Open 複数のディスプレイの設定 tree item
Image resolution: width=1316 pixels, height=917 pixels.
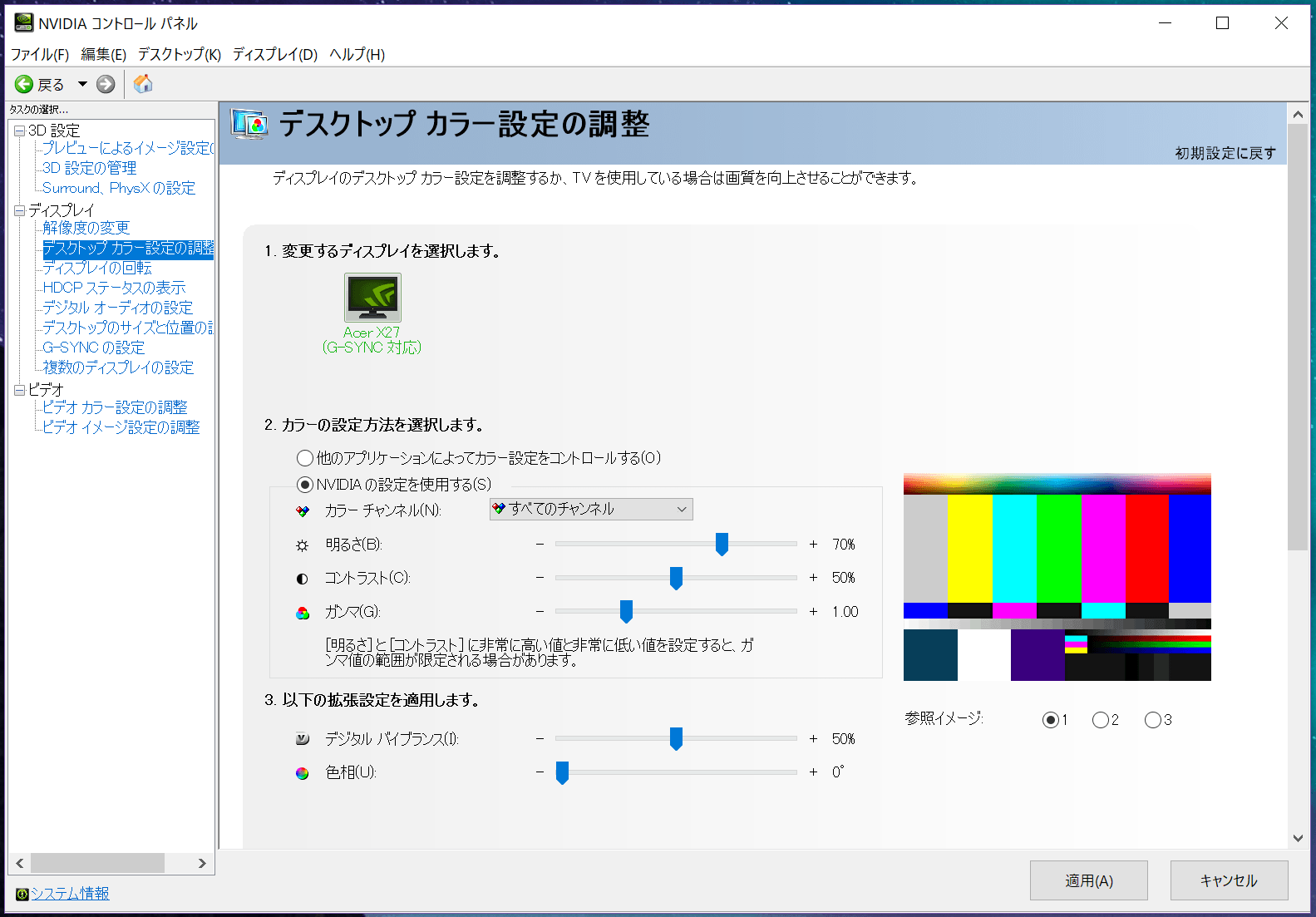click(118, 367)
